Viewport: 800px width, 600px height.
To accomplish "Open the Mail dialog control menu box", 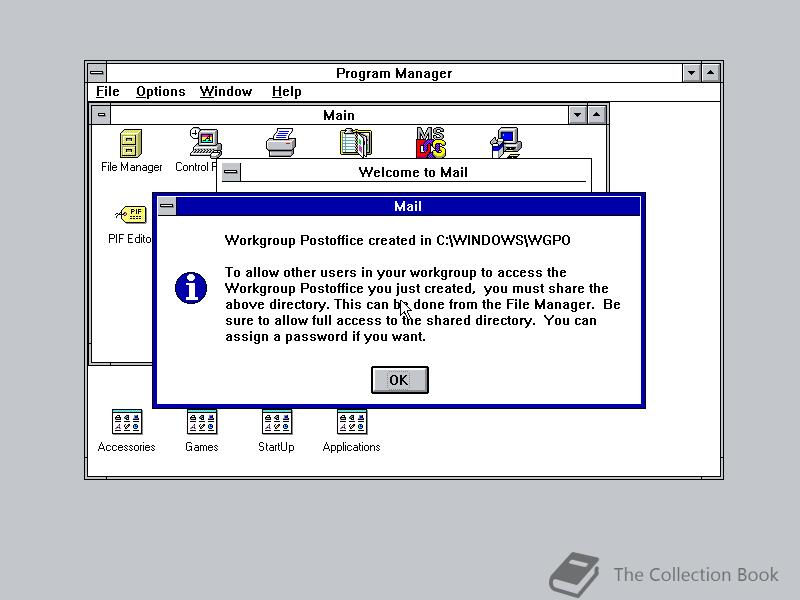I will point(167,206).
